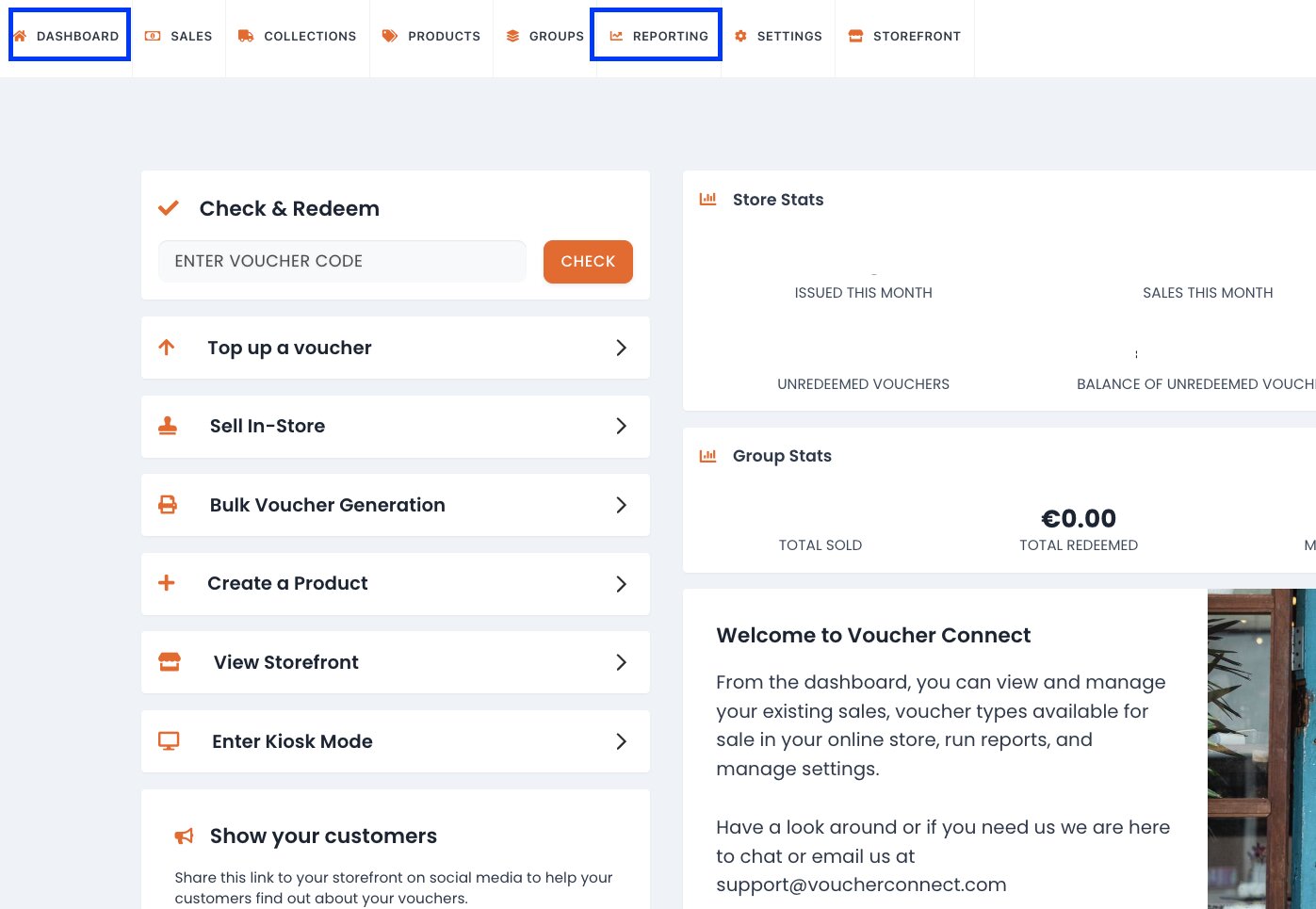Click the Products tag icon

(389, 36)
